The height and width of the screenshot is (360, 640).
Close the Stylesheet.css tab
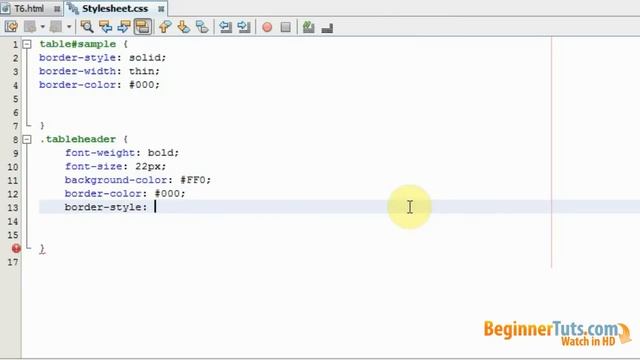pyautogui.click(x=161, y=9)
